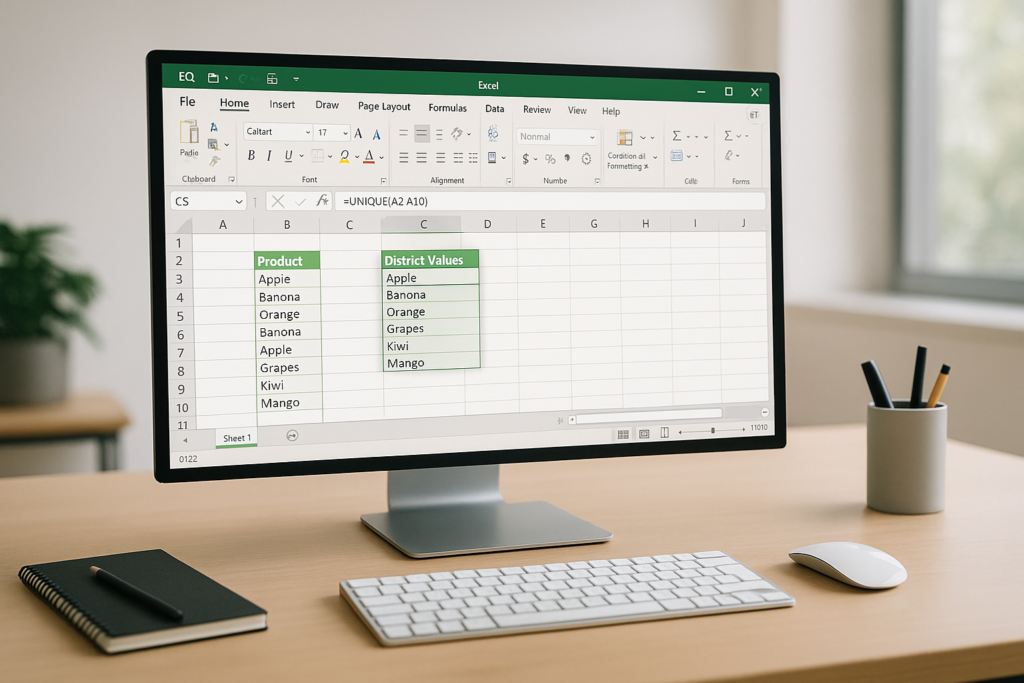Click the dollar Currency format icon
The height and width of the screenshot is (683, 1024).
[526, 159]
